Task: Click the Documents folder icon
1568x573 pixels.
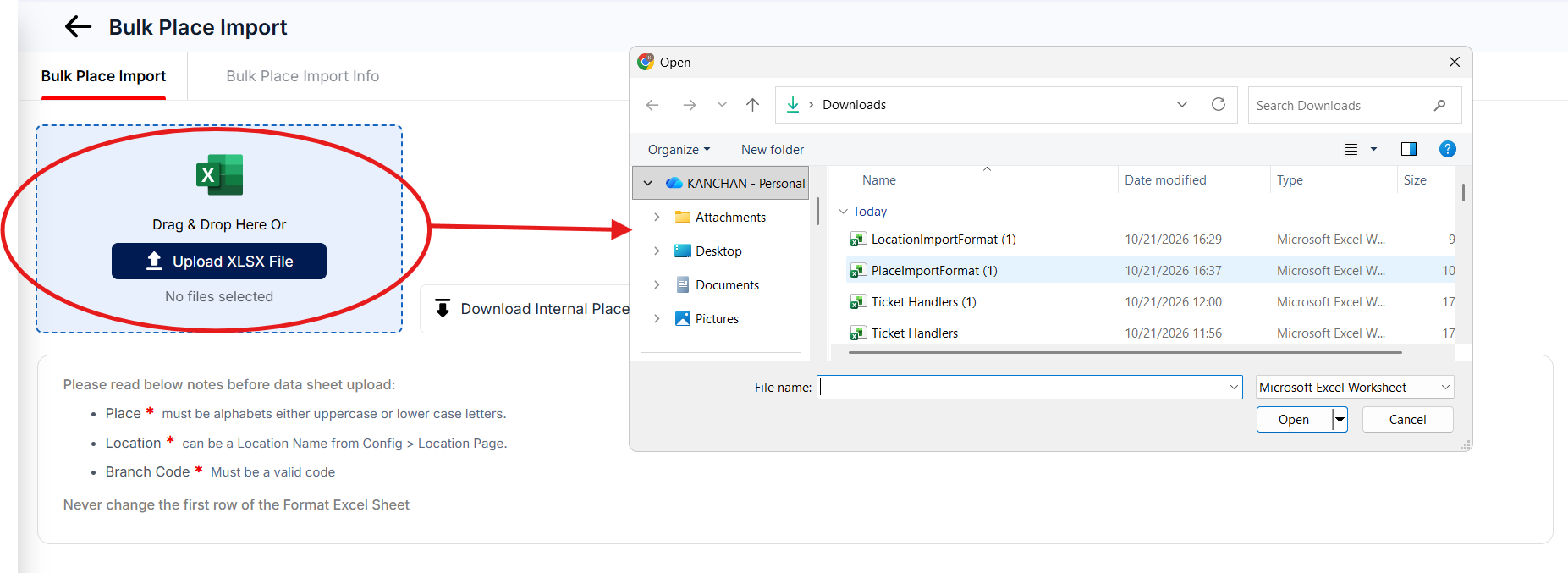Action: click(683, 285)
